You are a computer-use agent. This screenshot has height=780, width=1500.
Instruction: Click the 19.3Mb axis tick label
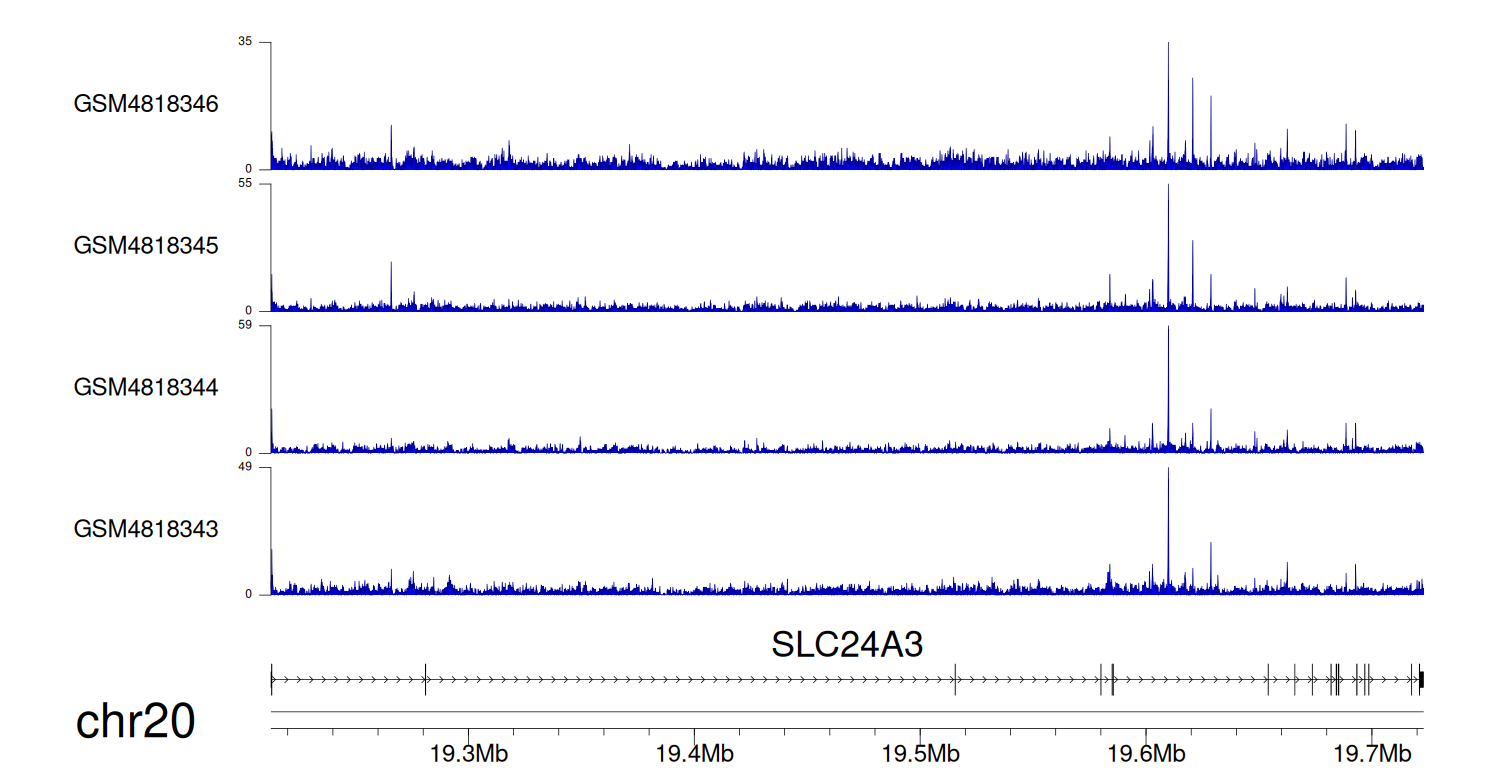click(x=468, y=751)
